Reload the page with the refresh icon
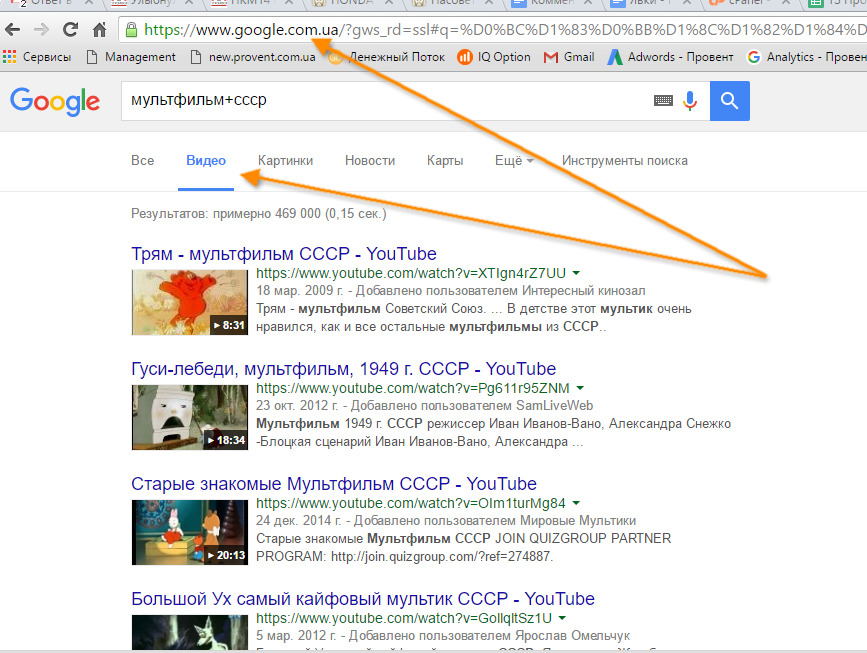The height and width of the screenshot is (653, 867). coord(70,29)
